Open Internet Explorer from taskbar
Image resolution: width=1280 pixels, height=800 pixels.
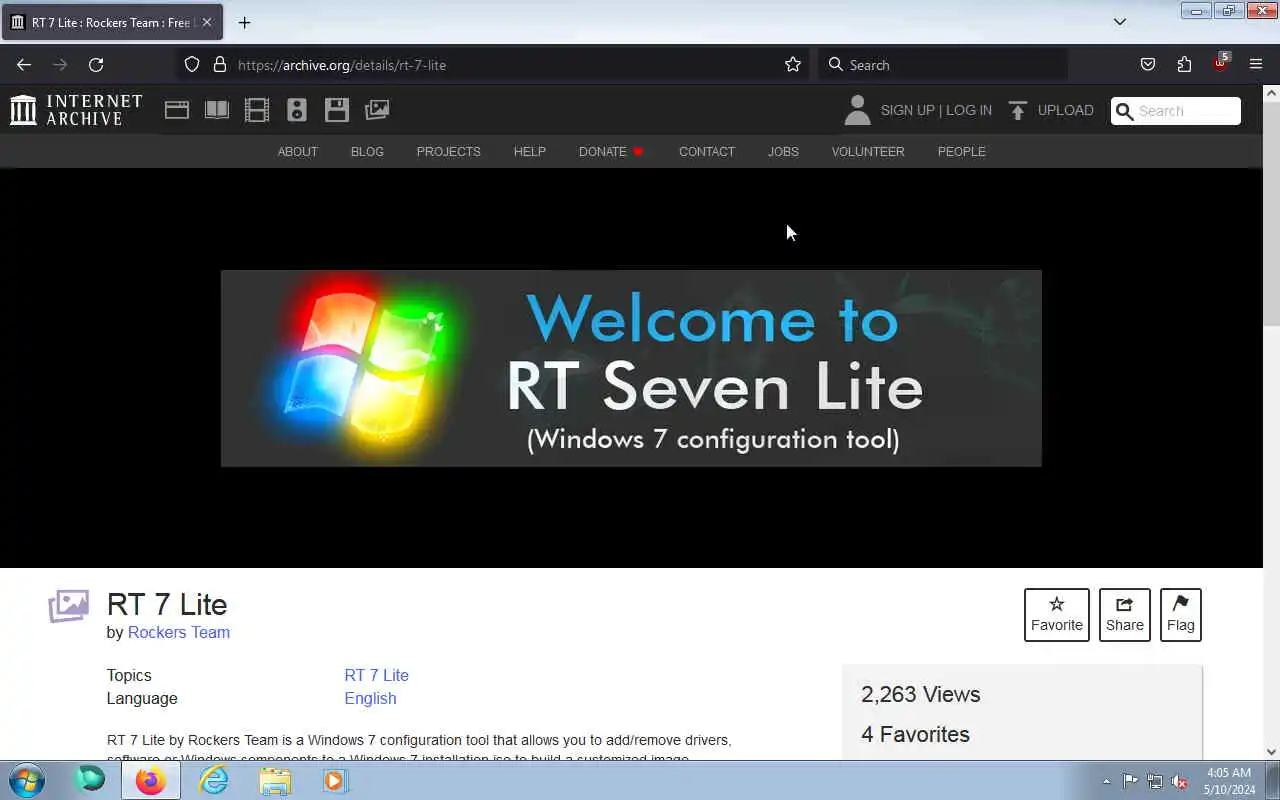(214, 780)
